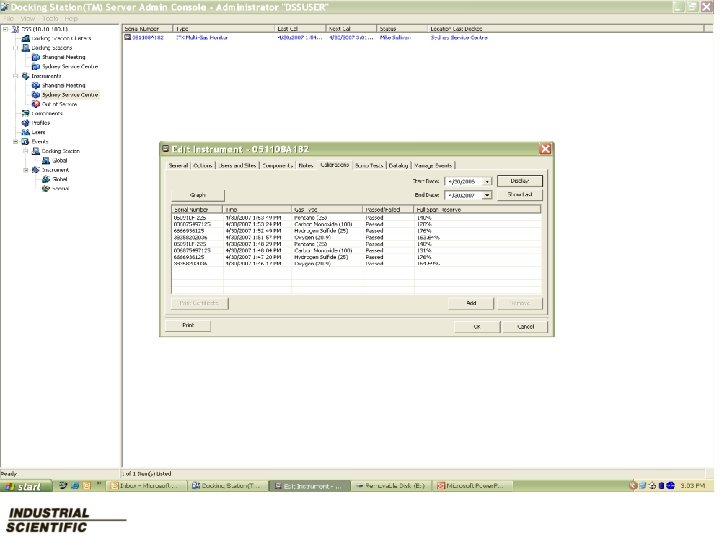Open the File menu
Screen dimensions: 720x540
[9, 19]
